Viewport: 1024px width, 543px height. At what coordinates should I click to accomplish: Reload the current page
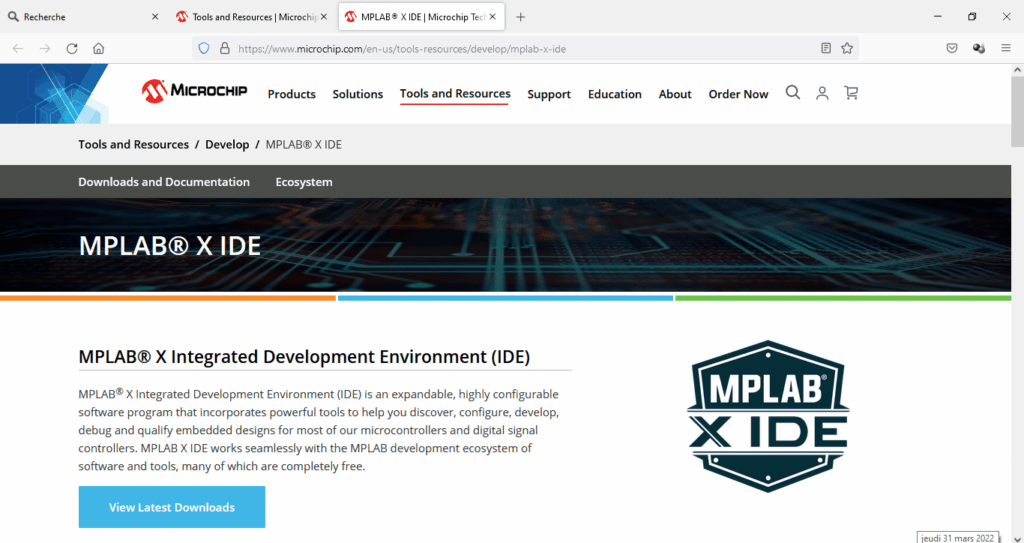pos(72,48)
